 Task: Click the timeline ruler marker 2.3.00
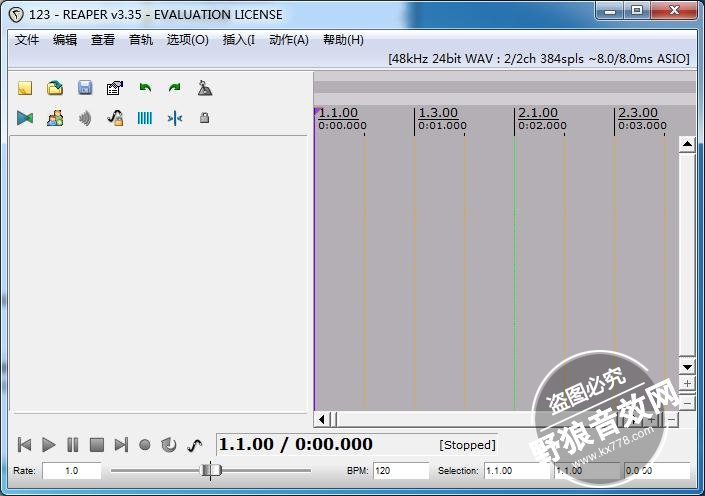coord(638,112)
